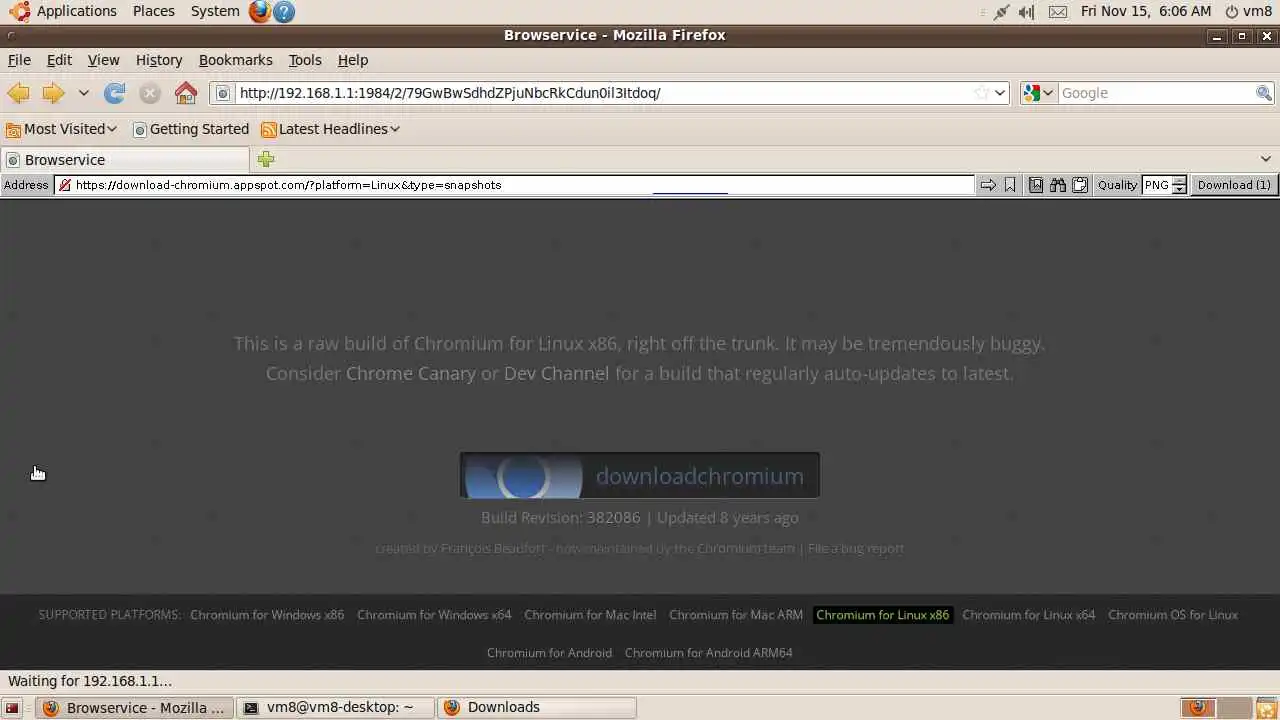The image size is (1280, 720).
Task: Click the site identity icon in URL bar
Action: 223,93
